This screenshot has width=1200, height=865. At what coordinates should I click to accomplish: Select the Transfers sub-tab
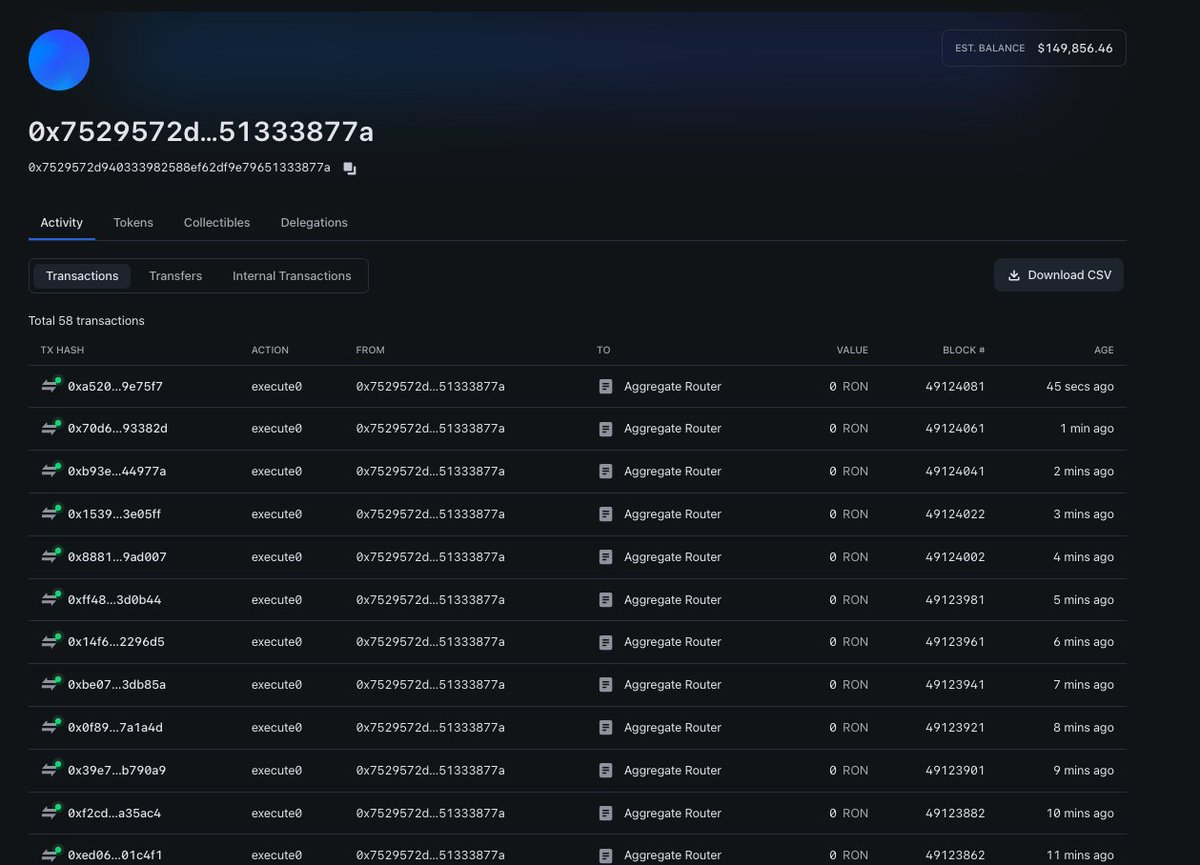point(175,276)
